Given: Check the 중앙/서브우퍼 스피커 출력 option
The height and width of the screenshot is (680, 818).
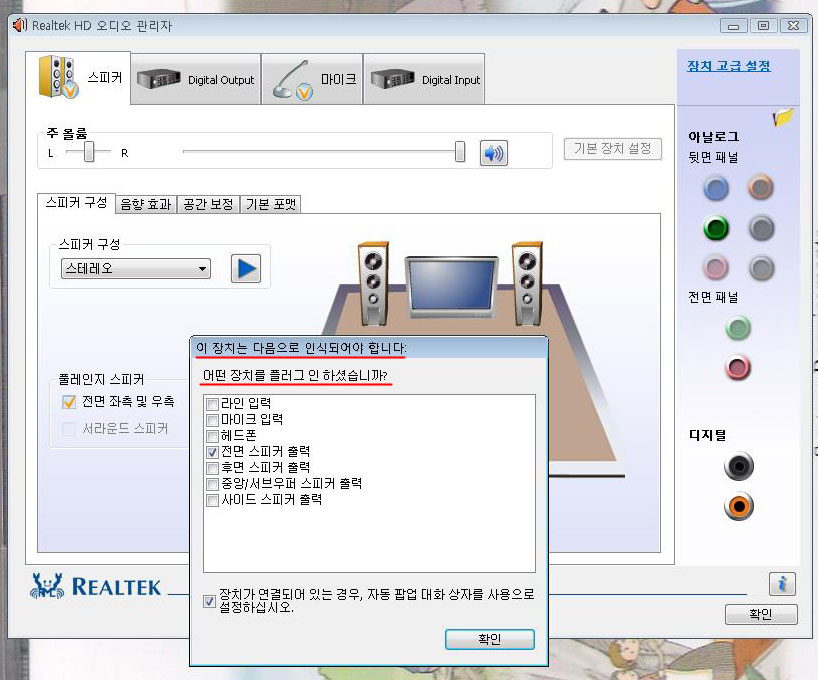Looking at the screenshot, I should (x=212, y=484).
